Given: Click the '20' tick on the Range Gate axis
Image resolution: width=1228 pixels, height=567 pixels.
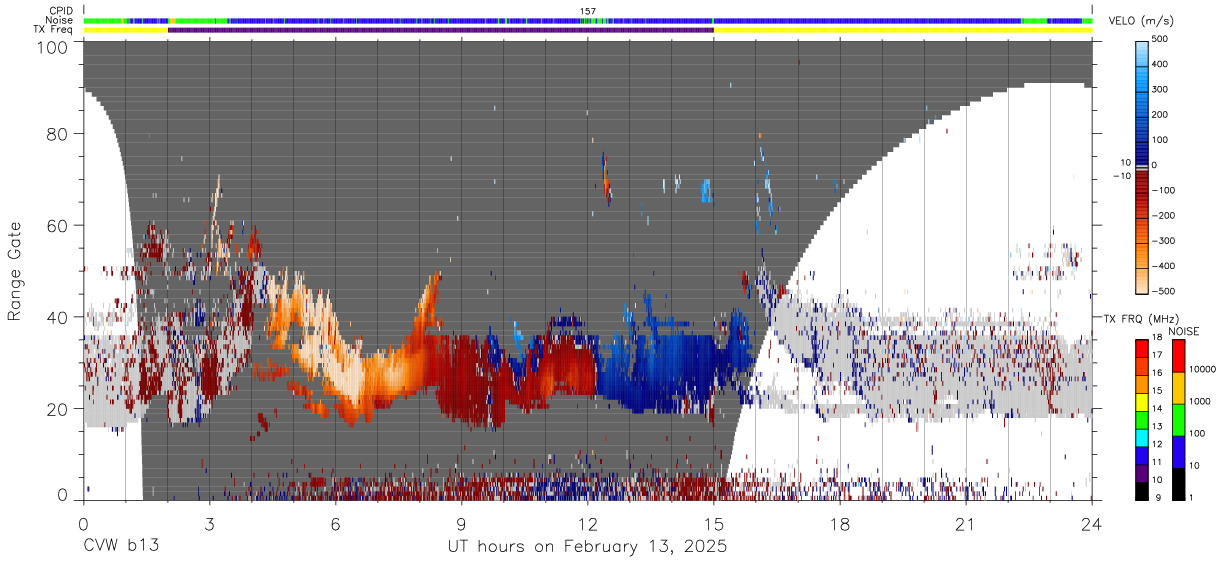Looking at the screenshot, I should [x=57, y=410].
